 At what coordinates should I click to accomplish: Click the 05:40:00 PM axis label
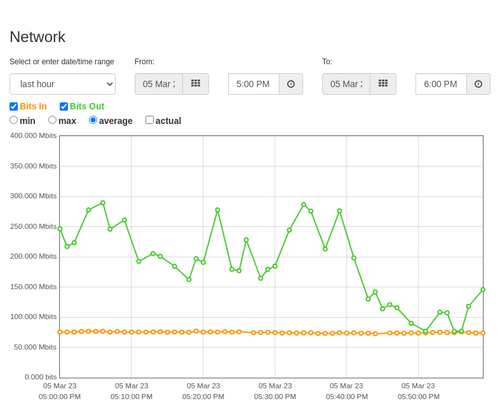pyautogui.click(x=347, y=397)
